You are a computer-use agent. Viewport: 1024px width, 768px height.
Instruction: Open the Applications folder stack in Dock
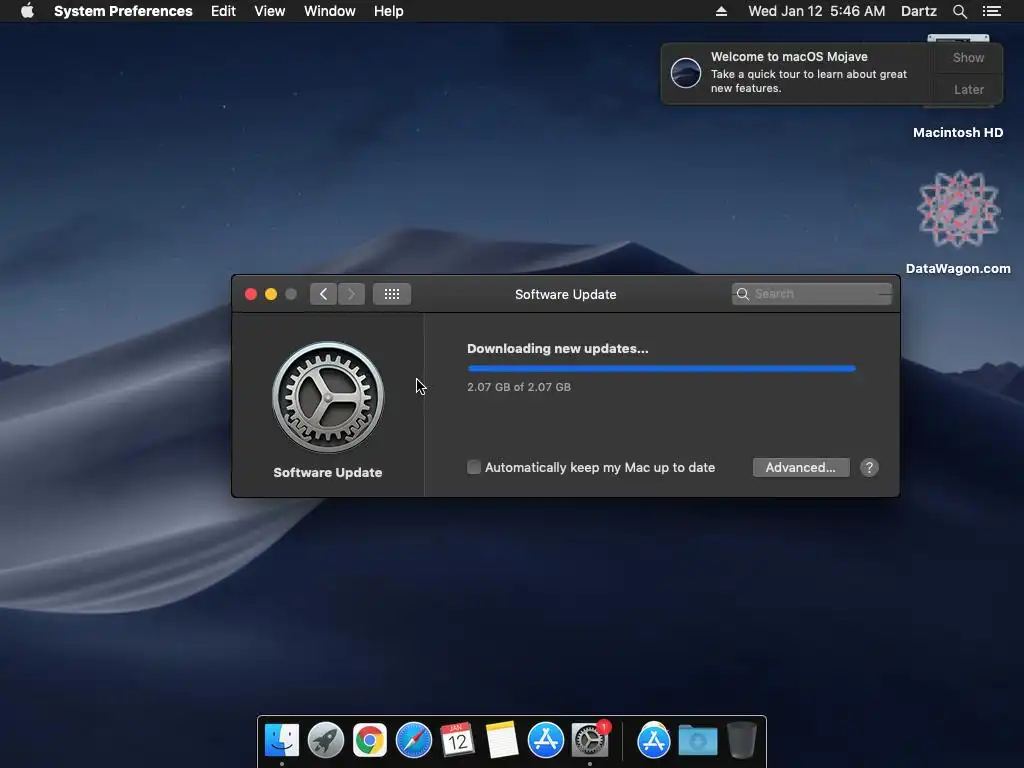point(654,740)
